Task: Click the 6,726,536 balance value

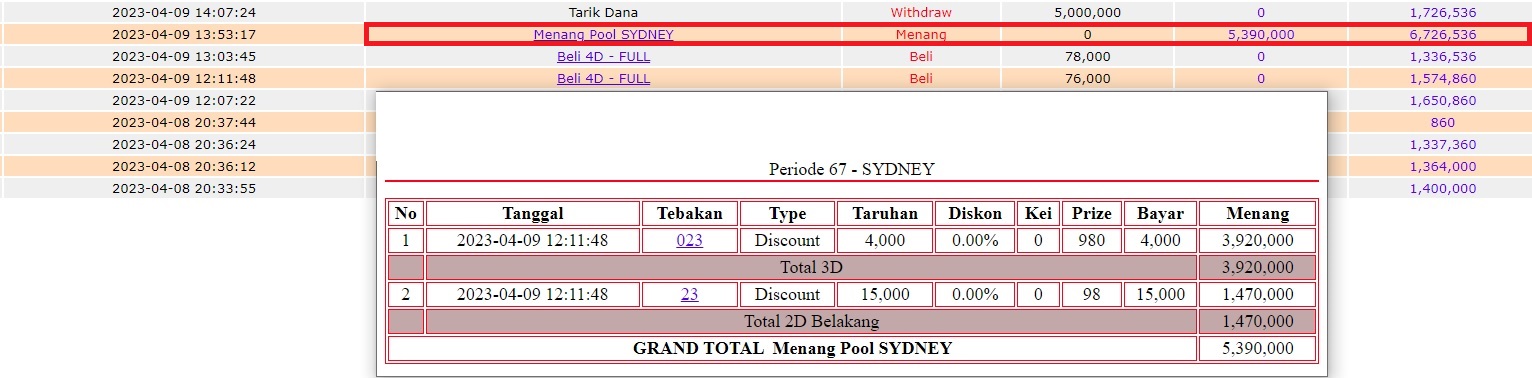Action: (x=1442, y=34)
